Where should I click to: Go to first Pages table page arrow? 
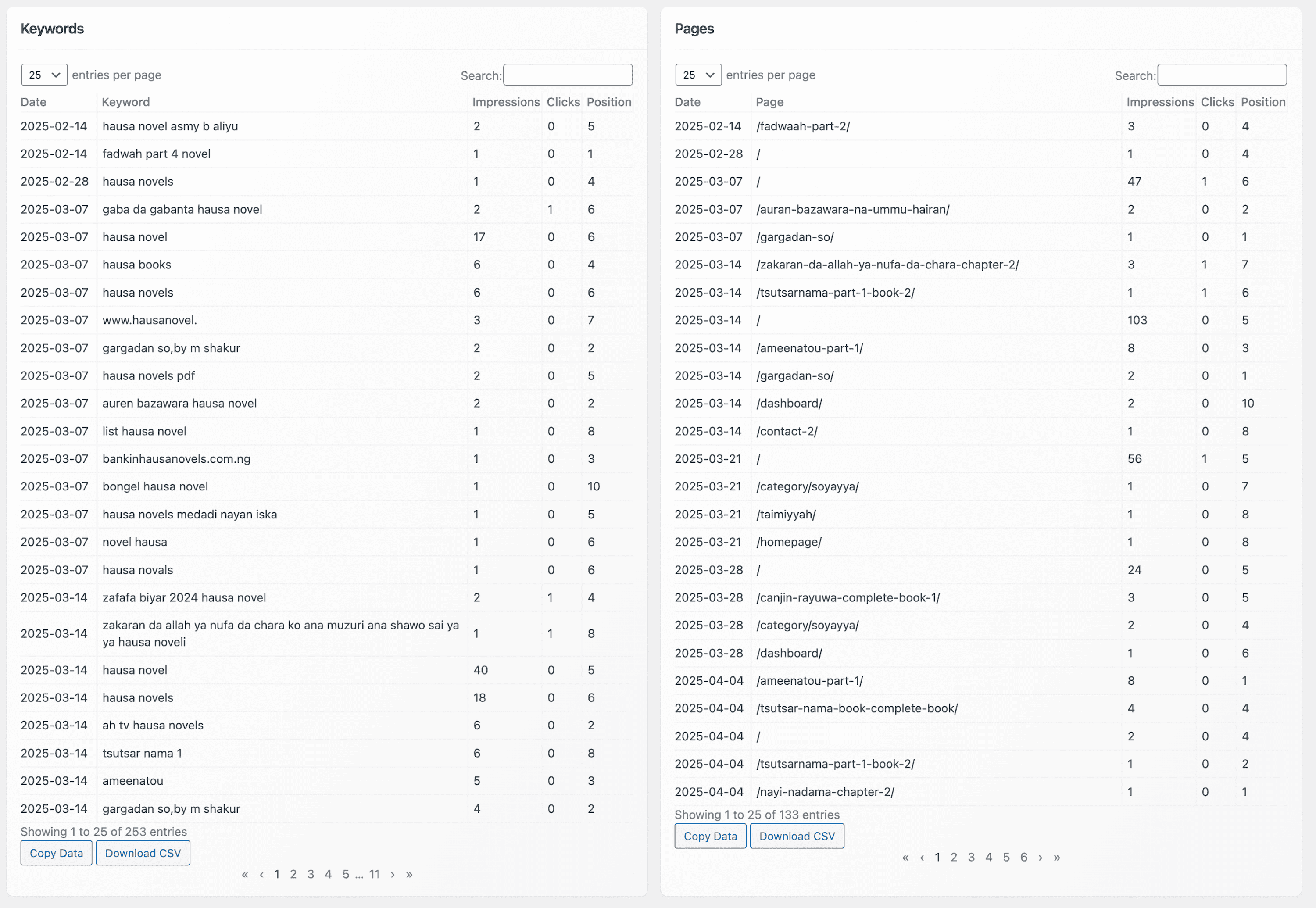(x=905, y=858)
